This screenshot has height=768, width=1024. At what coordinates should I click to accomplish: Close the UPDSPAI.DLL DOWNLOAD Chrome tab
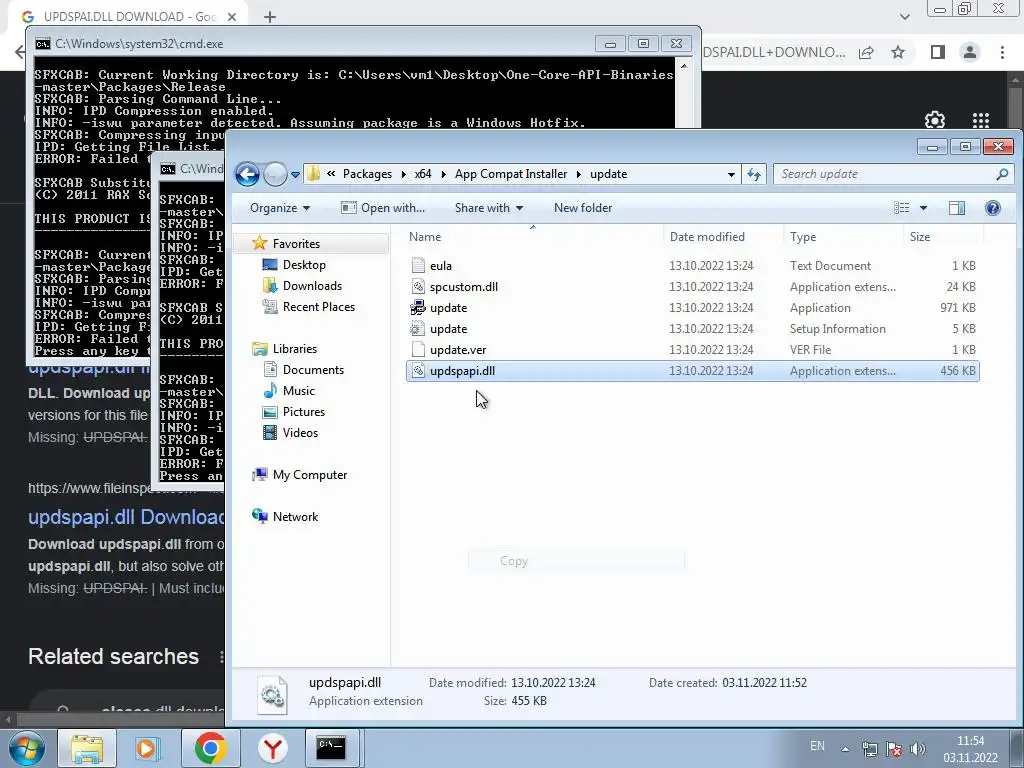[x=232, y=17]
